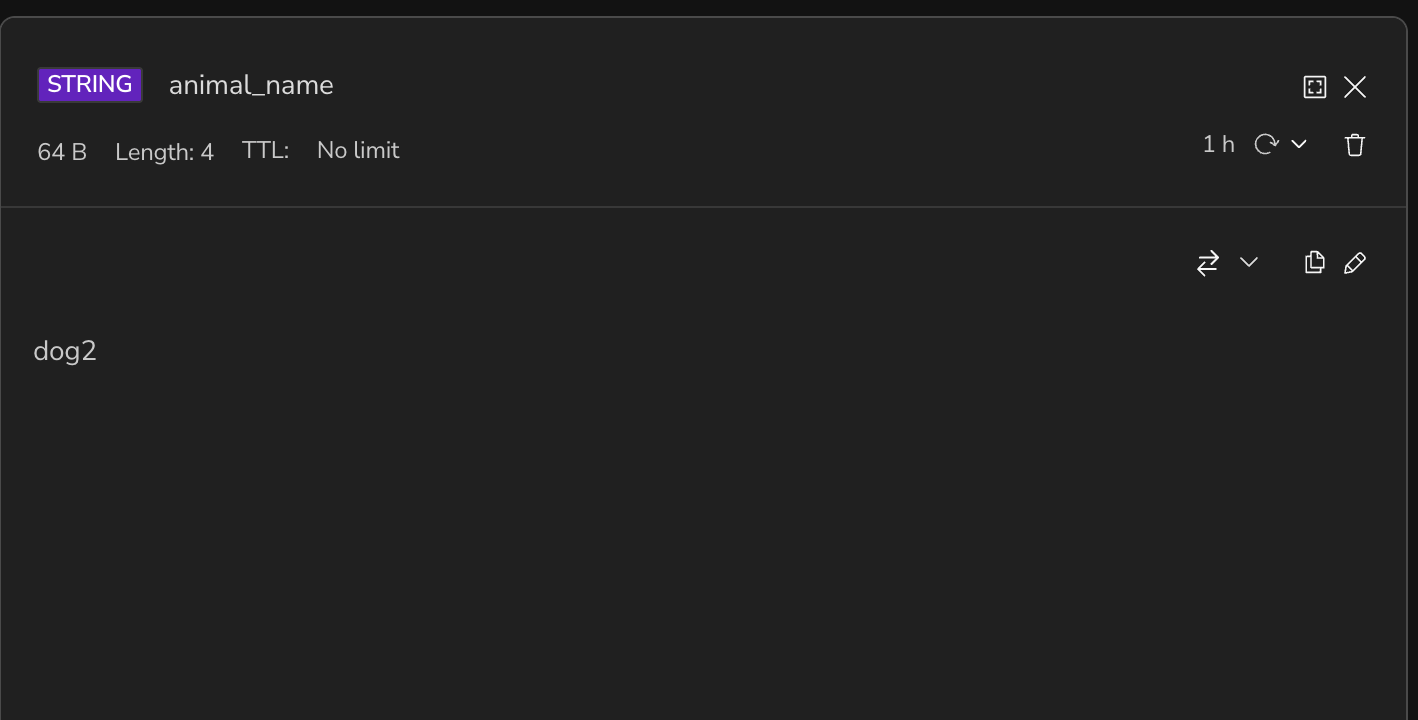This screenshot has width=1418, height=720.
Task: Click the TTL: label
Action: (265, 151)
